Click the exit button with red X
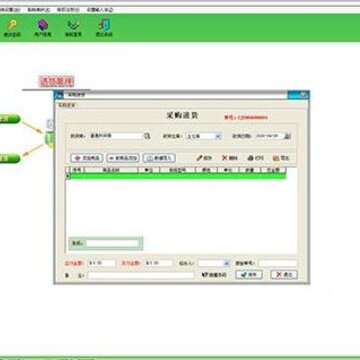This screenshot has height=360, width=360. [x=284, y=275]
